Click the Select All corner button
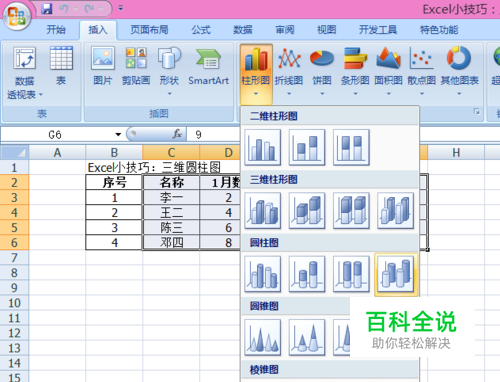The height and width of the screenshot is (382, 500). pos(14,153)
